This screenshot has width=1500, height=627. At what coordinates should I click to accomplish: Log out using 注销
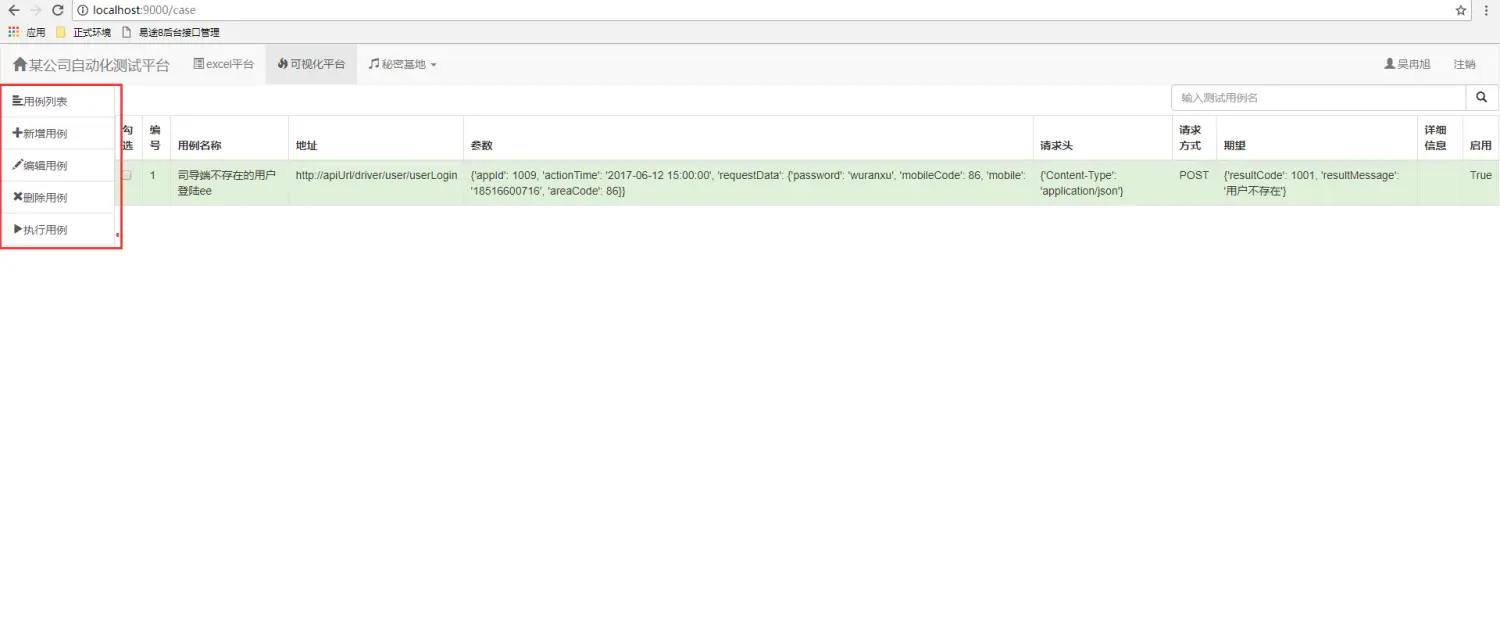tap(1464, 64)
